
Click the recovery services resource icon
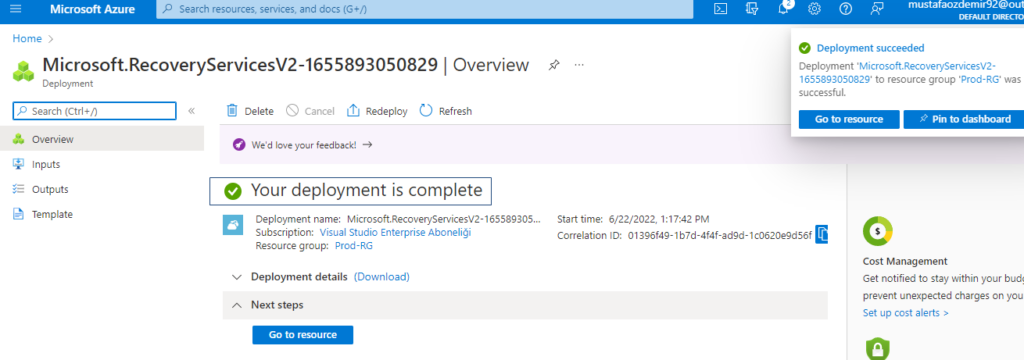click(233, 225)
